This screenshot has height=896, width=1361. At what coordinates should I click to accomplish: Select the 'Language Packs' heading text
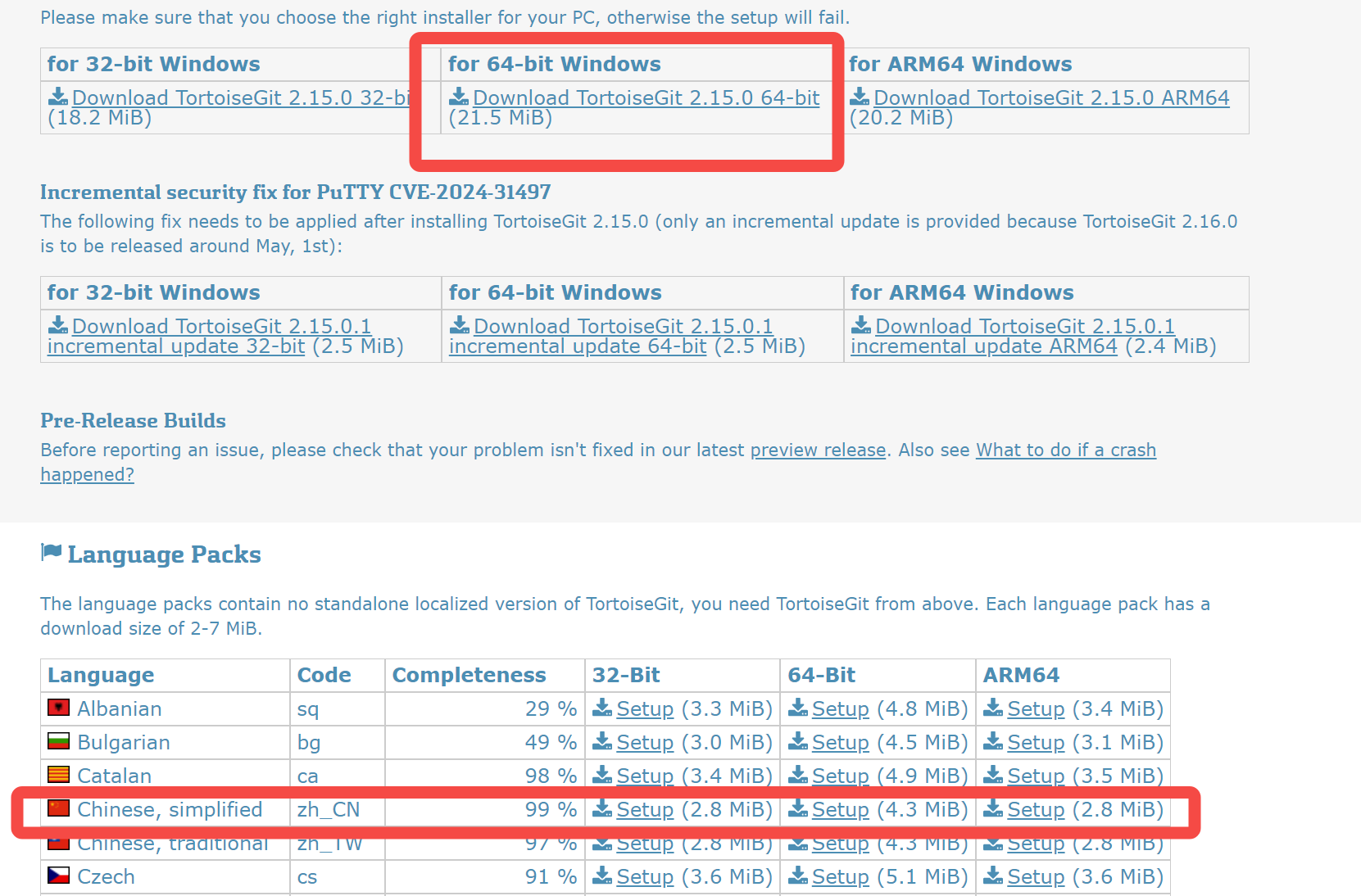point(164,554)
